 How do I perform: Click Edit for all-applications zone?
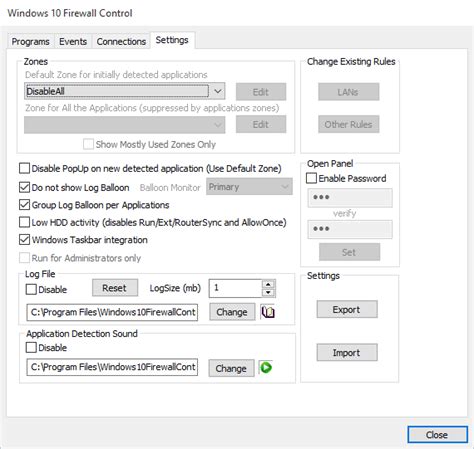(x=261, y=124)
